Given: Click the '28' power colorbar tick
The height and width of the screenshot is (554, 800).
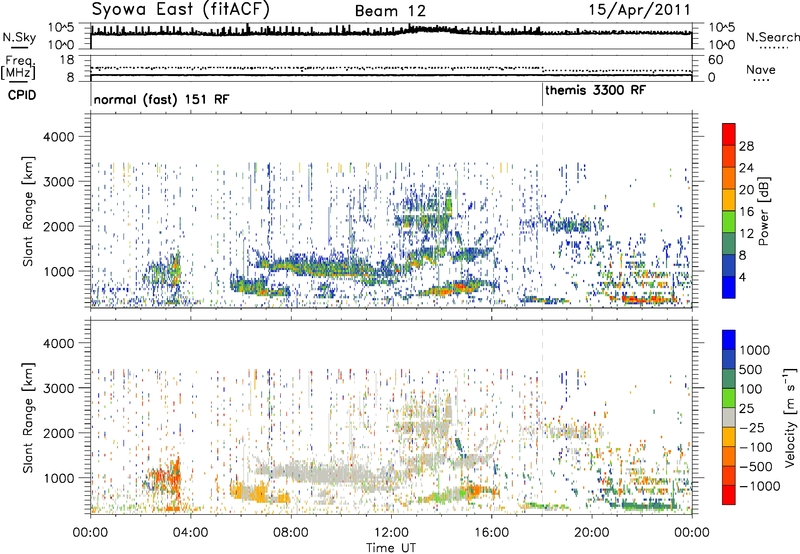Looking at the screenshot, I should point(746,146).
